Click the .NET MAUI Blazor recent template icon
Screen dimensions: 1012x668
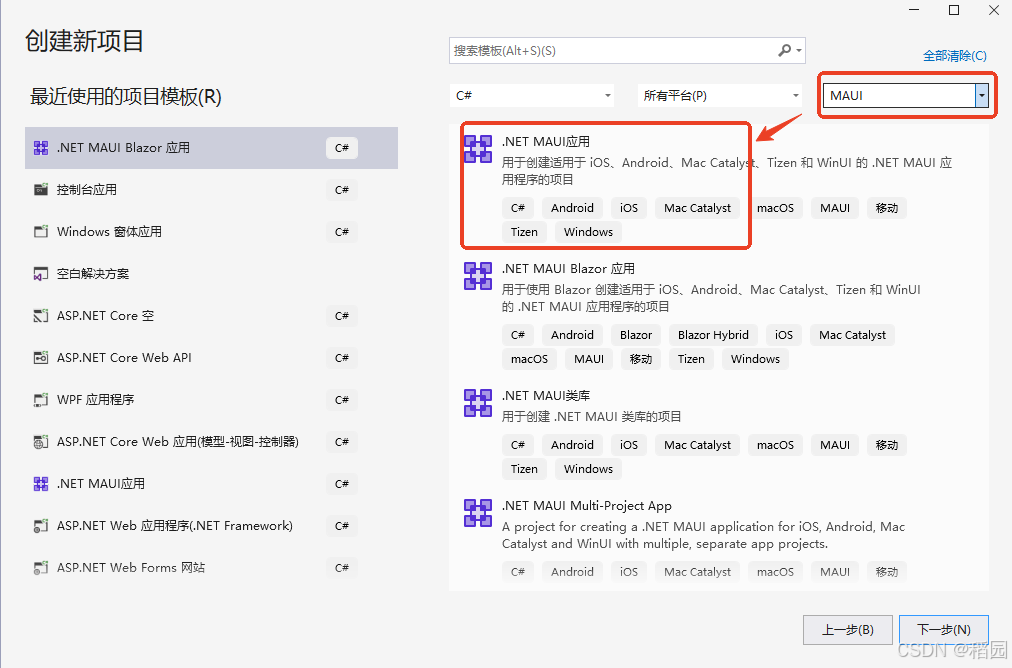tap(41, 148)
